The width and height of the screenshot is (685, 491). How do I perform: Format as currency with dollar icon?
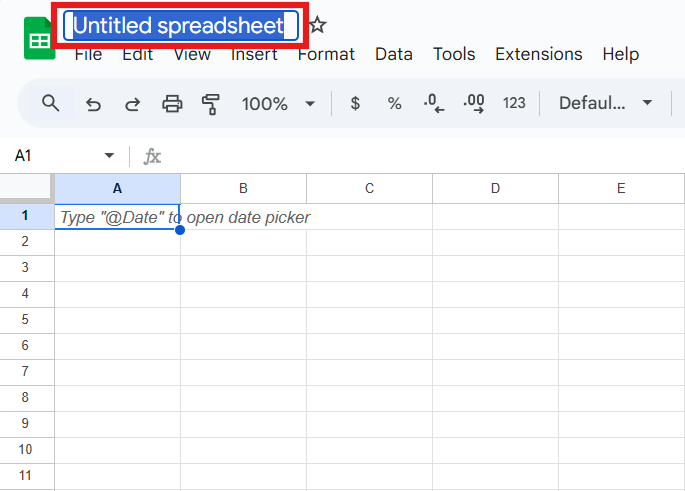(355, 103)
